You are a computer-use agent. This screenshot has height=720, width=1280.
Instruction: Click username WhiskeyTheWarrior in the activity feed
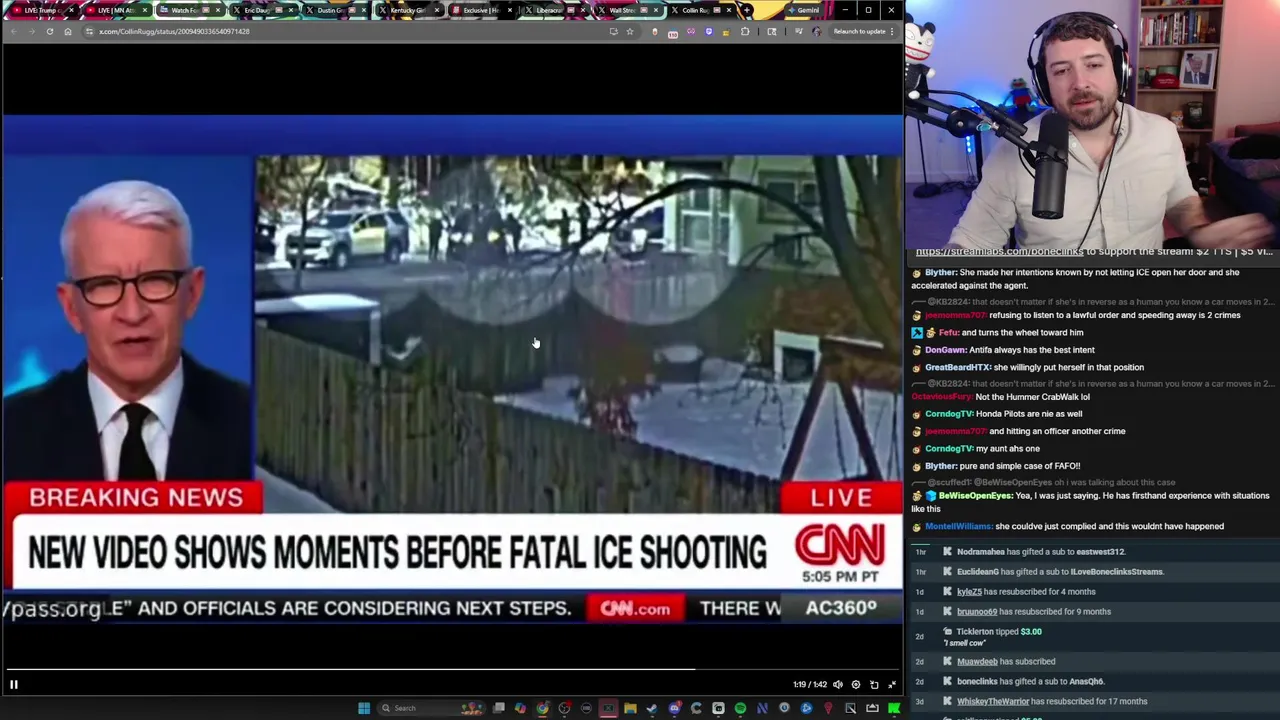click(x=993, y=702)
